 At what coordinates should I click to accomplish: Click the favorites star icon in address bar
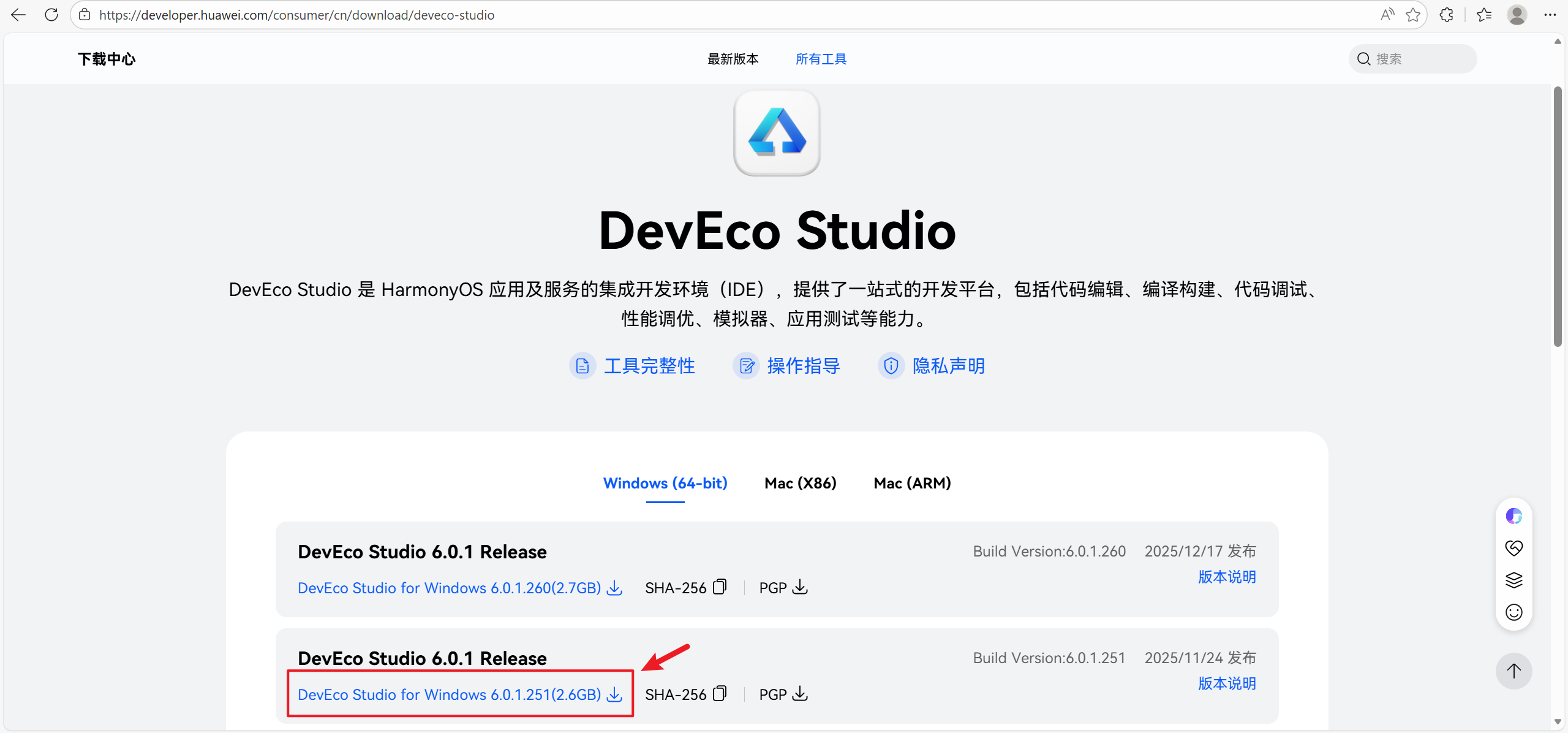coord(1413,15)
